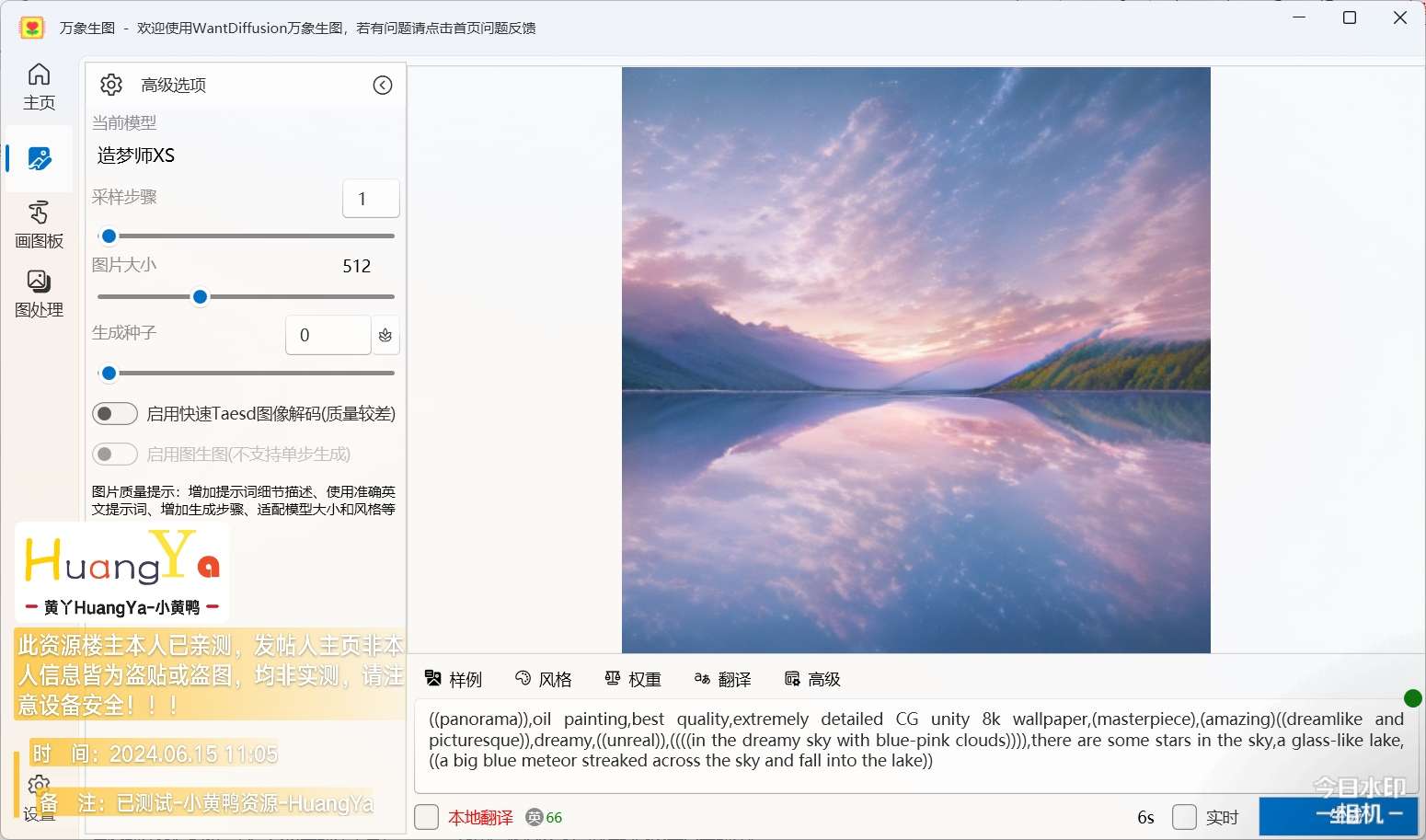Viewport: 1426px width, 840px height.
Task: Open 高级 advanced options below the image
Action: click(x=812, y=679)
